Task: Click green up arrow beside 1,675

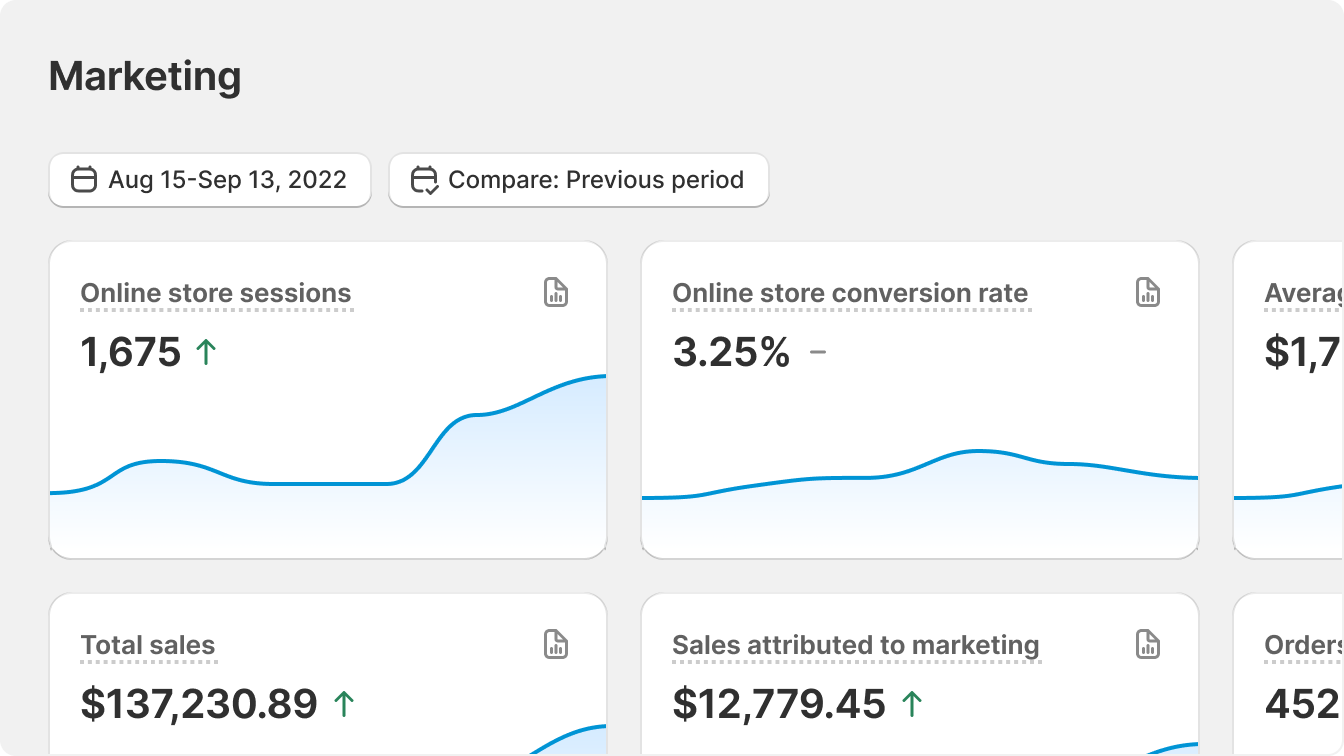Action: pos(206,351)
